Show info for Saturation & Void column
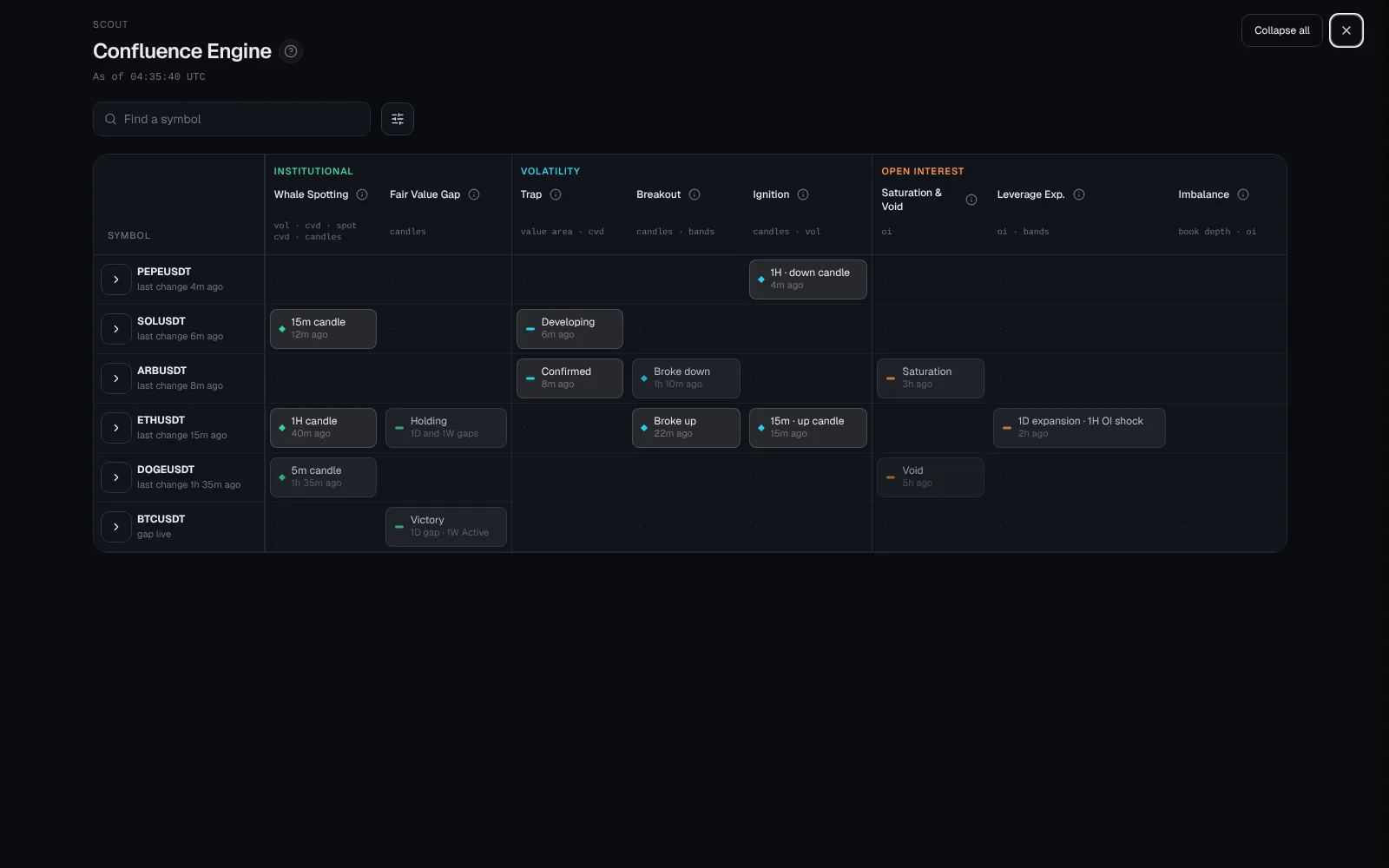The height and width of the screenshot is (868, 1389). tap(971, 200)
